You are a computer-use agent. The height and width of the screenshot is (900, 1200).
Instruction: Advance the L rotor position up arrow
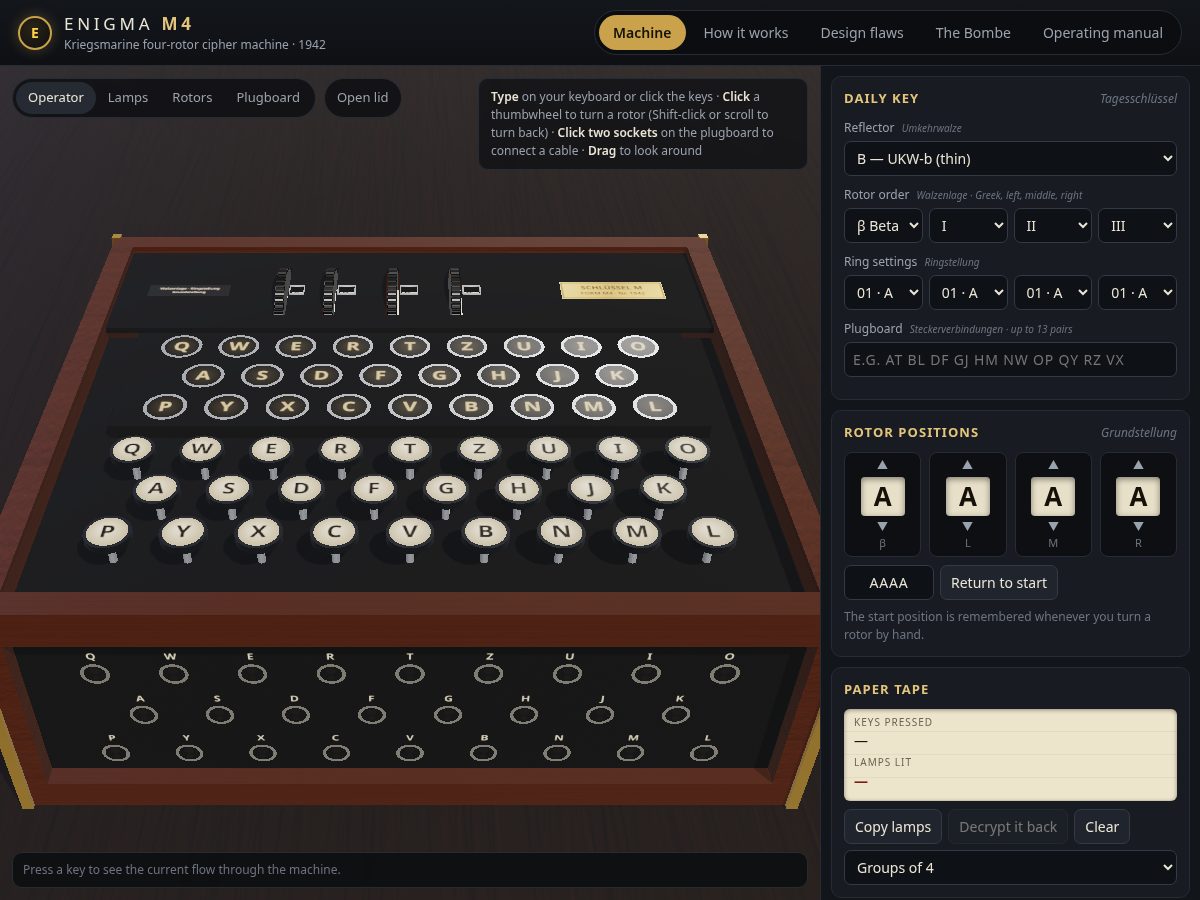point(967,465)
